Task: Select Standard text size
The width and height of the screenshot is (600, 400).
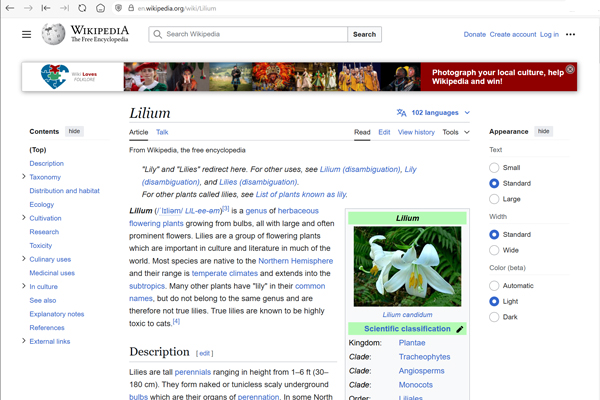Action: (494, 183)
